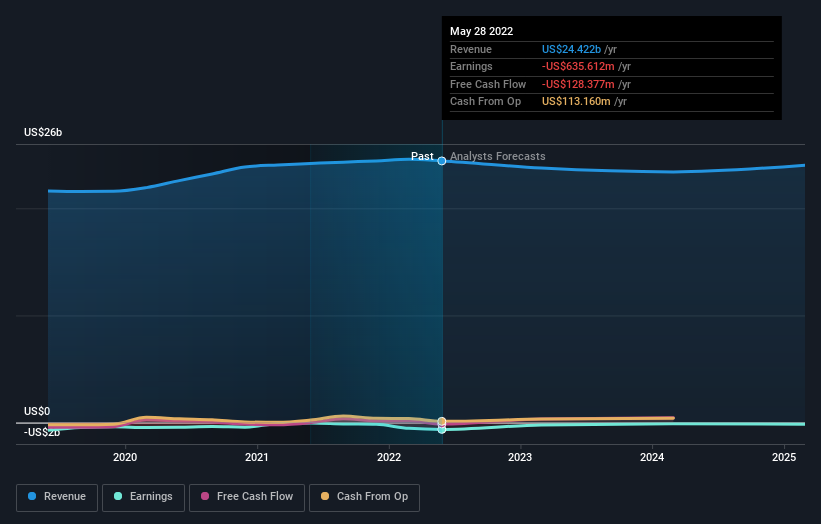This screenshot has width=821, height=524.
Task: Click the -US$2b y-axis label
Action: 42,432
